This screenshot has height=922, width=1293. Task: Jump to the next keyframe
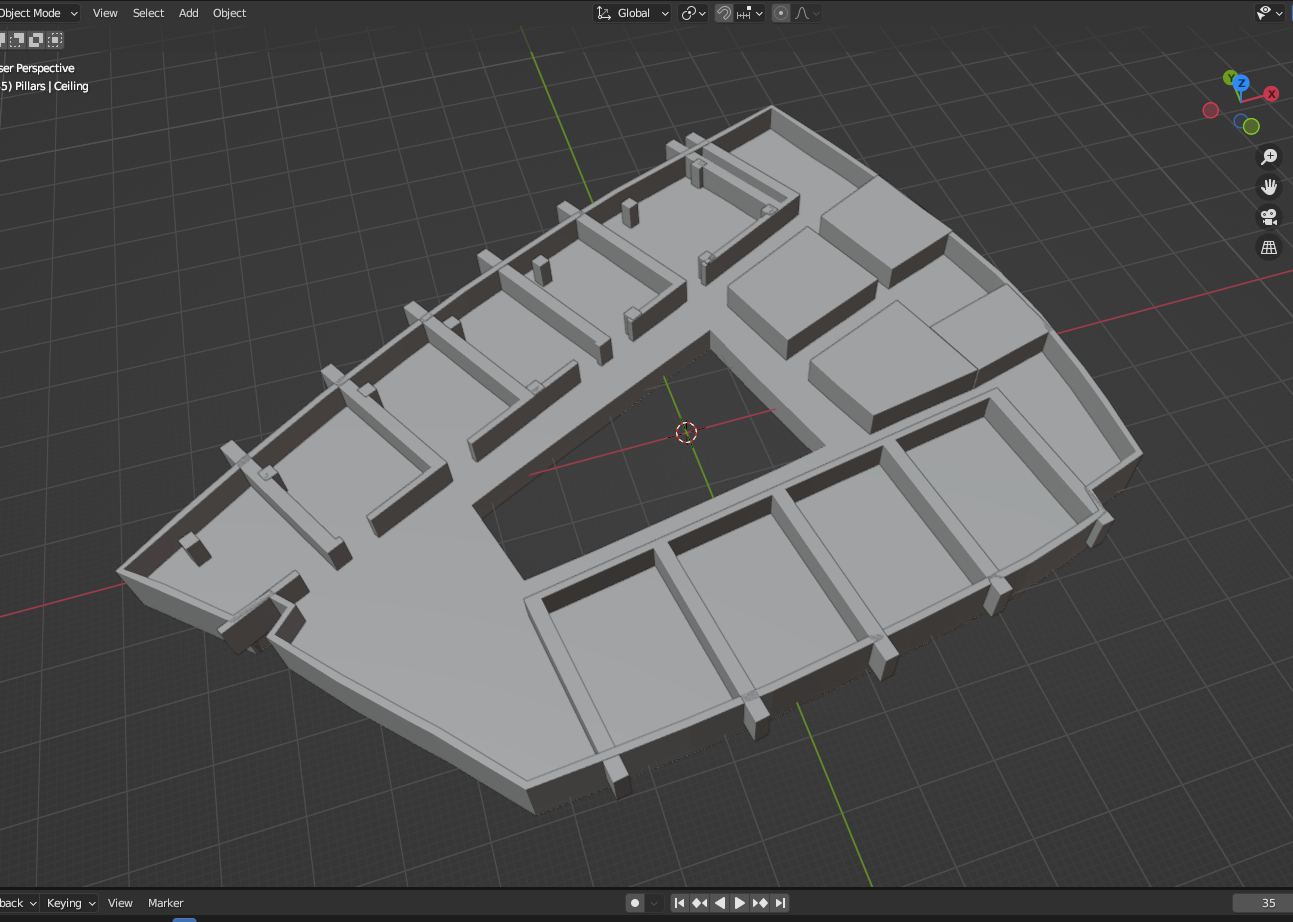pyautogui.click(x=760, y=903)
